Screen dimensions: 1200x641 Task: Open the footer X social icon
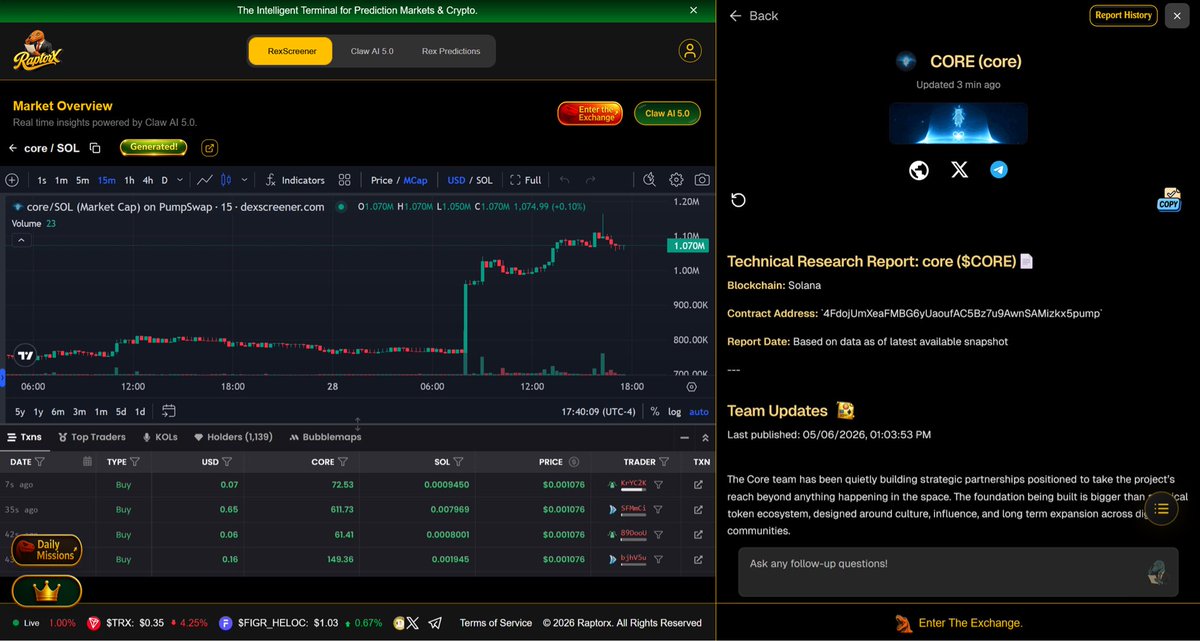pos(412,623)
